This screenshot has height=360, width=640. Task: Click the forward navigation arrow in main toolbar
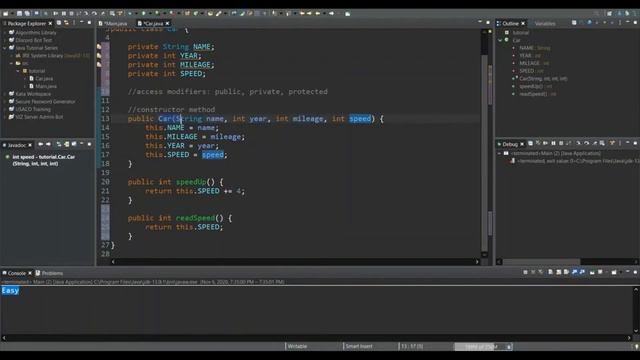pos(332,13)
